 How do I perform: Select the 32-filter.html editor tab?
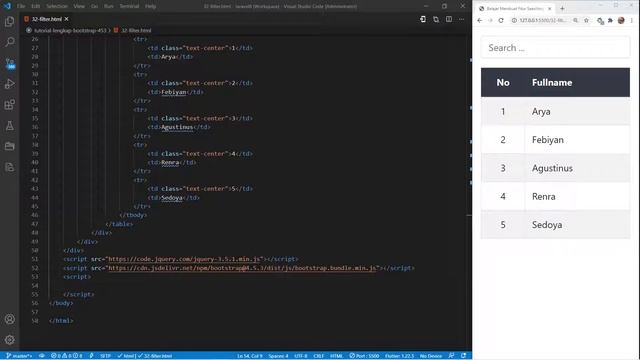tap(46, 19)
